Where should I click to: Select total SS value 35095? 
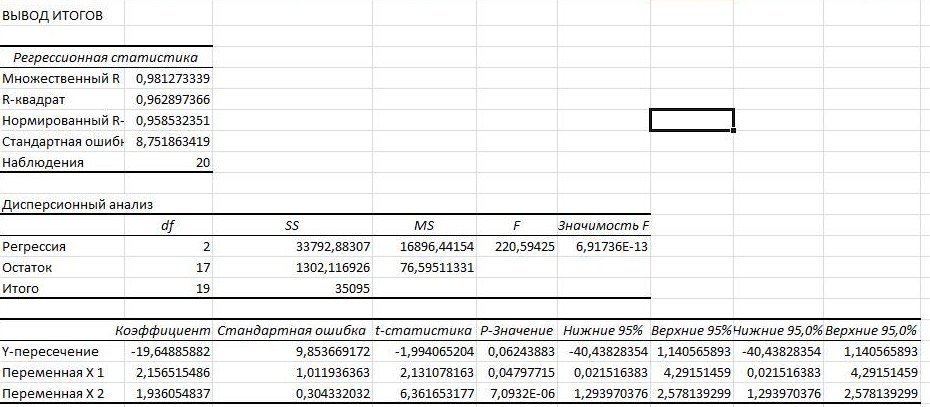click(292, 288)
